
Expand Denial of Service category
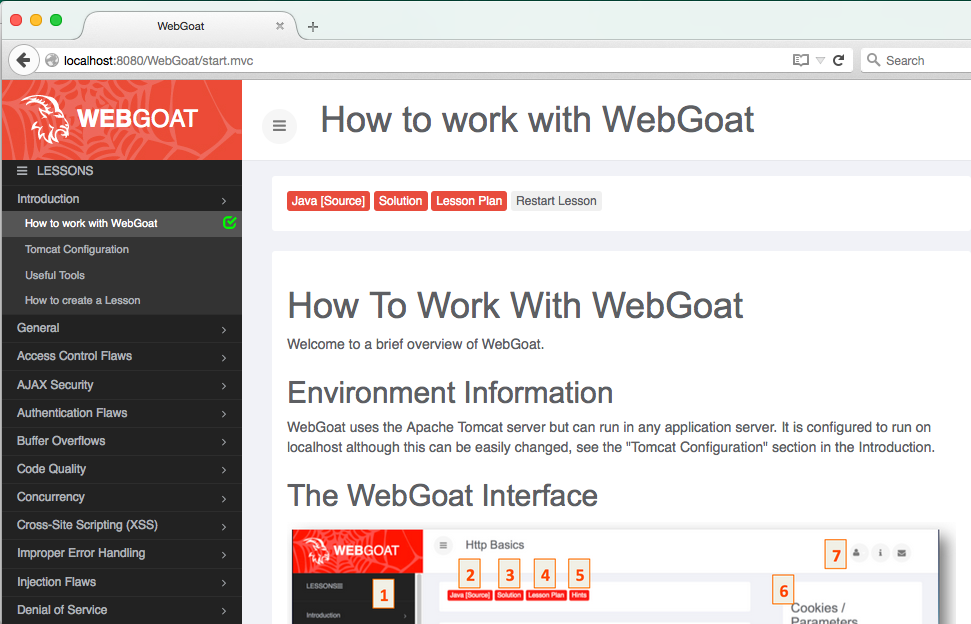pos(122,610)
